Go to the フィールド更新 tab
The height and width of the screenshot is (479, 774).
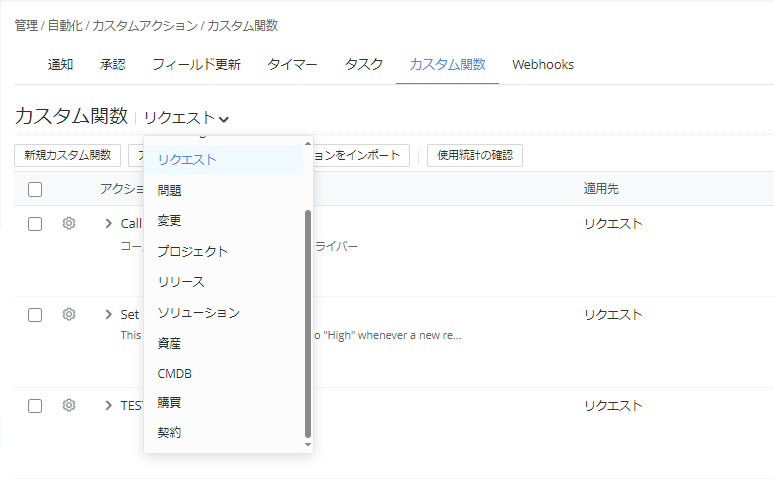(196, 65)
